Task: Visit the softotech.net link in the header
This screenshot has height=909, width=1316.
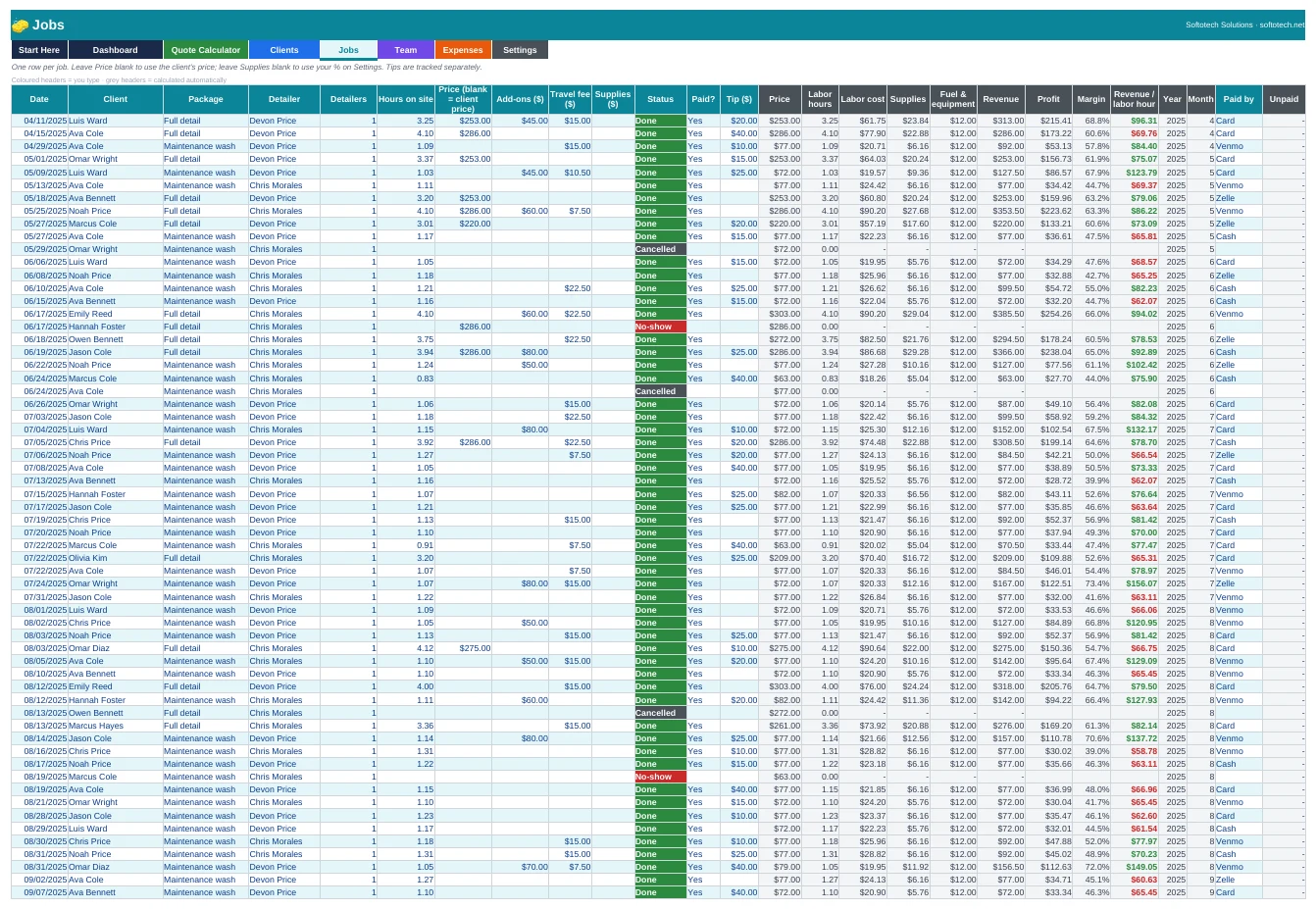Action: [1282, 25]
